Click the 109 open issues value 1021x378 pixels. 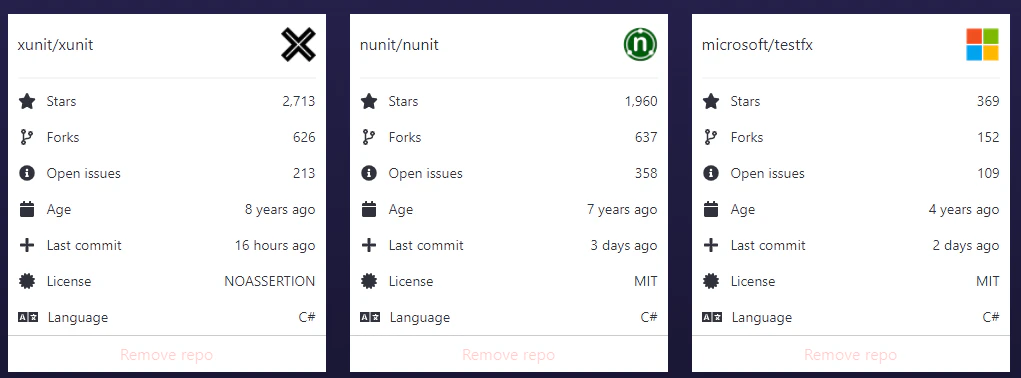point(988,173)
